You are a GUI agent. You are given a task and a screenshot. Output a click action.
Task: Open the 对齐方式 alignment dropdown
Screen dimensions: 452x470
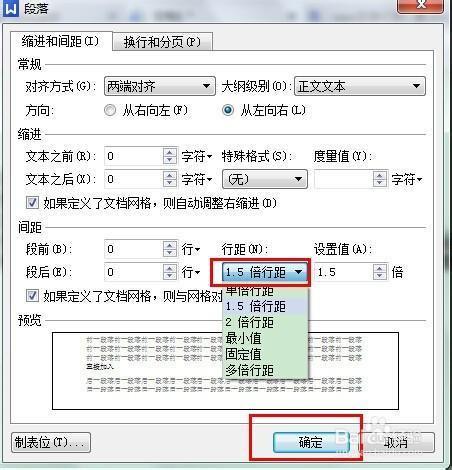pos(160,86)
